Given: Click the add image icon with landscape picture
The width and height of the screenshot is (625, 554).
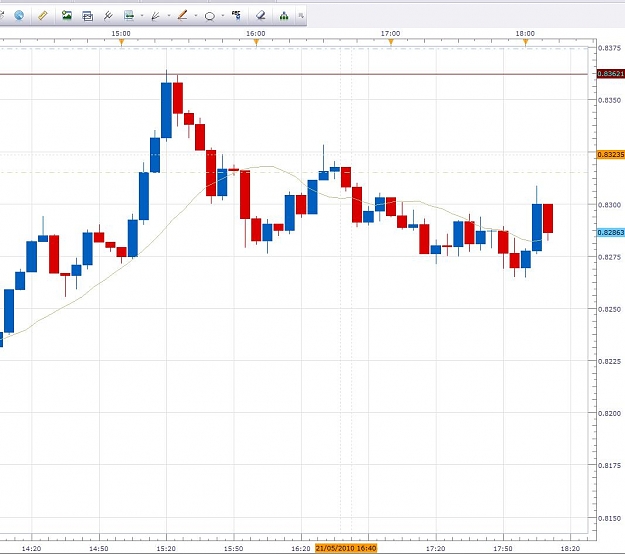Looking at the screenshot, I should coord(67,16).
